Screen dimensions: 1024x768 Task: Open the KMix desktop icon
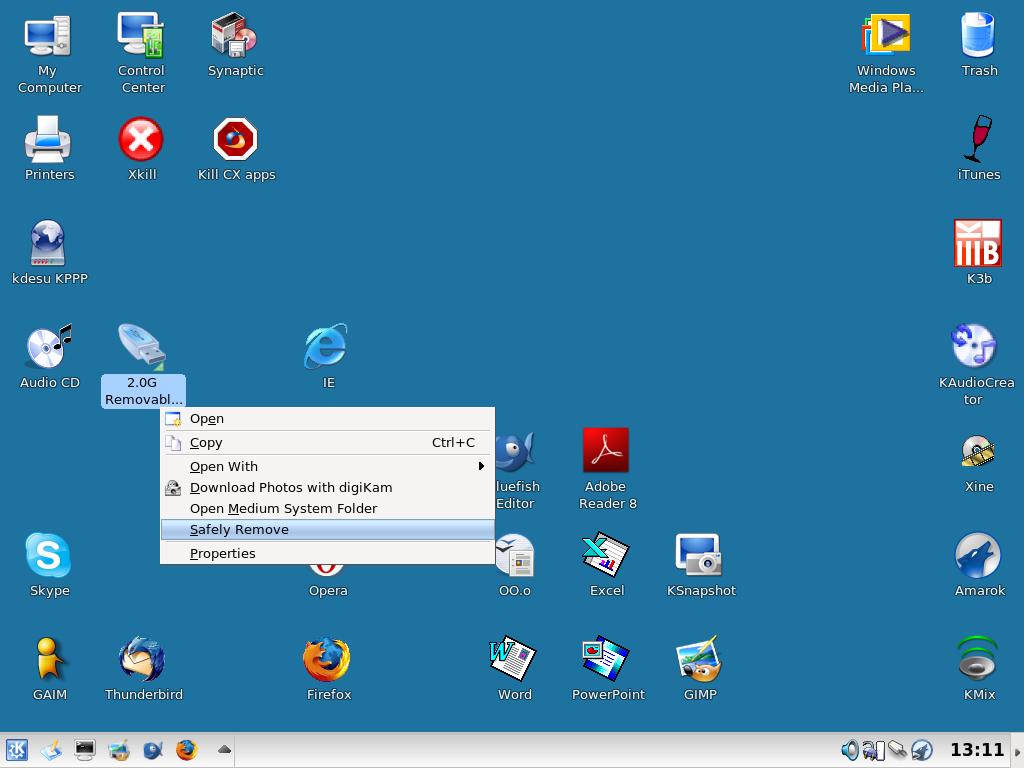click(978, 659)
